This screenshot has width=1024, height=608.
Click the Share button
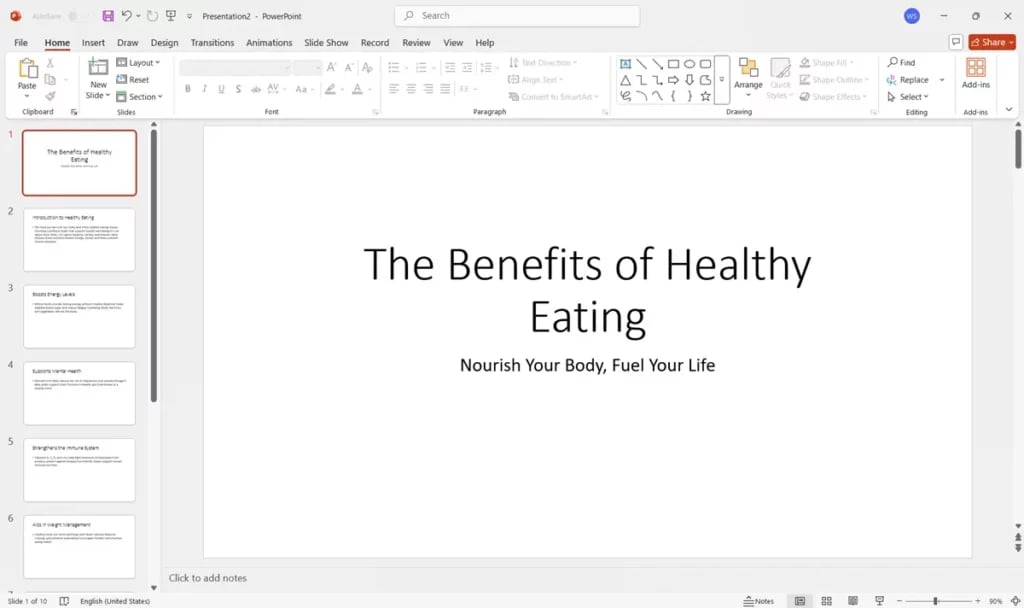point(991,42)
